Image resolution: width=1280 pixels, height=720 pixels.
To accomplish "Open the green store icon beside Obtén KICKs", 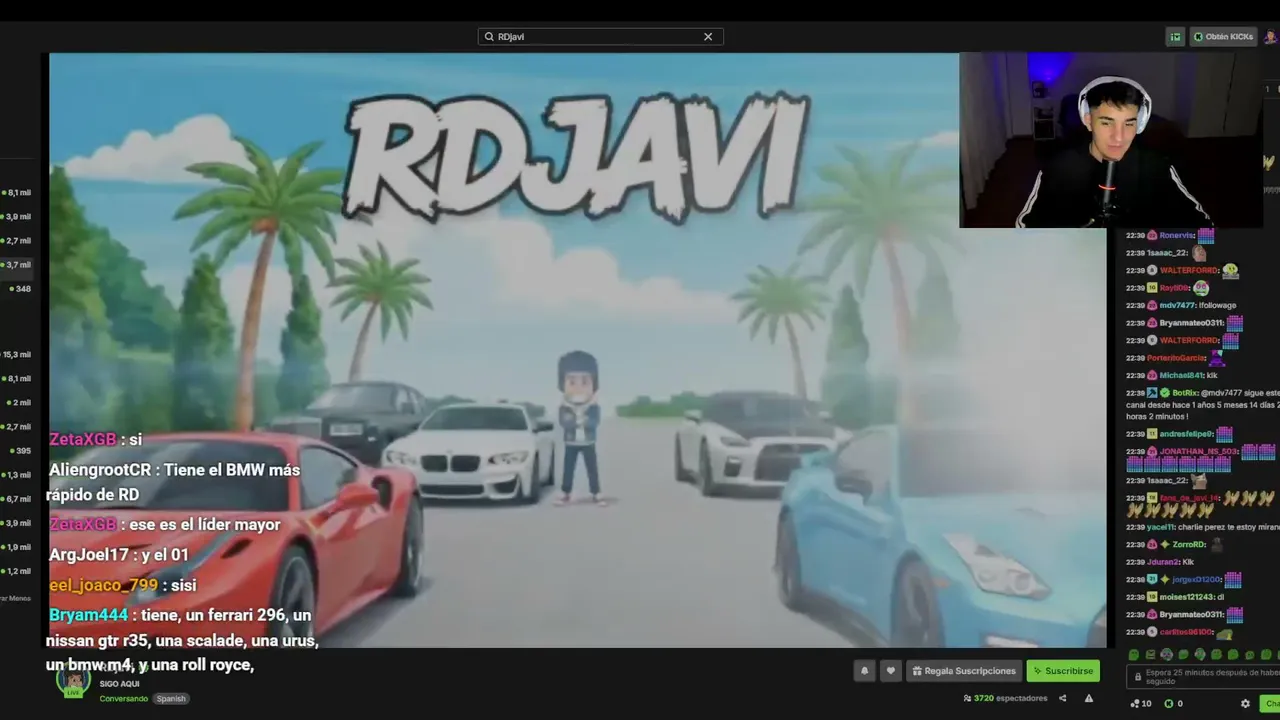I will 1175,37.
